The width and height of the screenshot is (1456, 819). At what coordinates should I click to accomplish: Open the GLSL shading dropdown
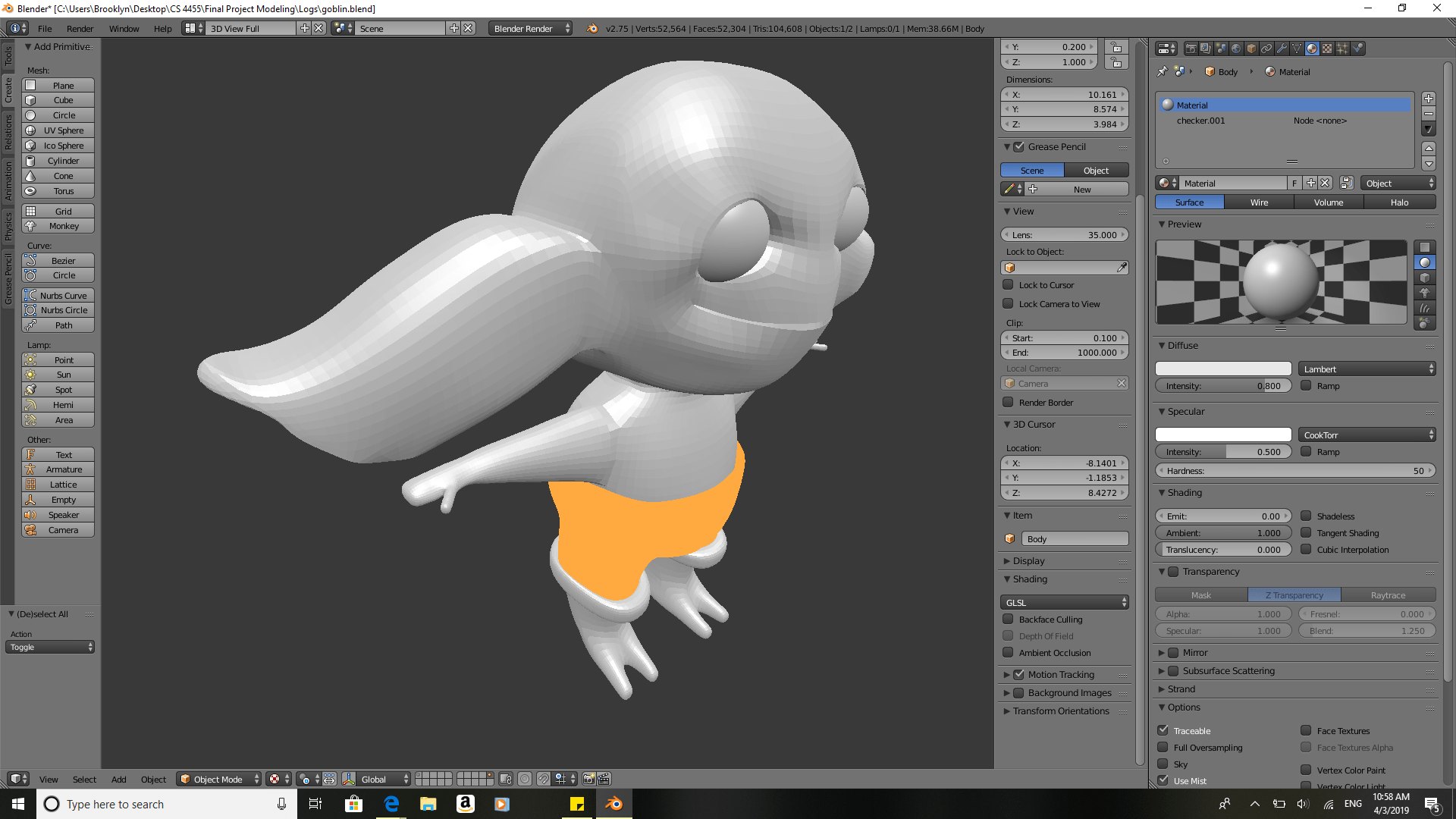[1065, 603]
